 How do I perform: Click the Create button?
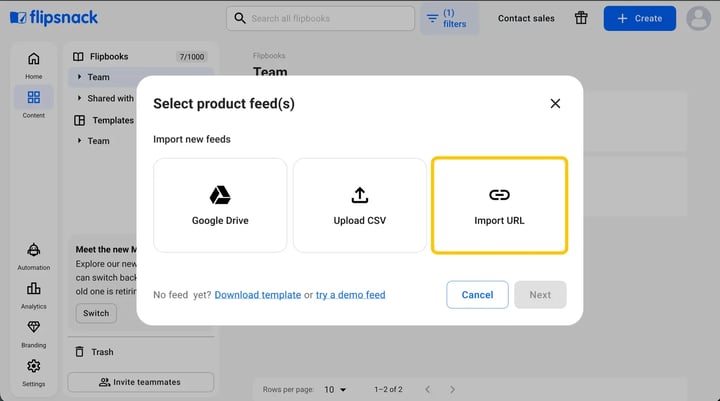pos(640,18)
